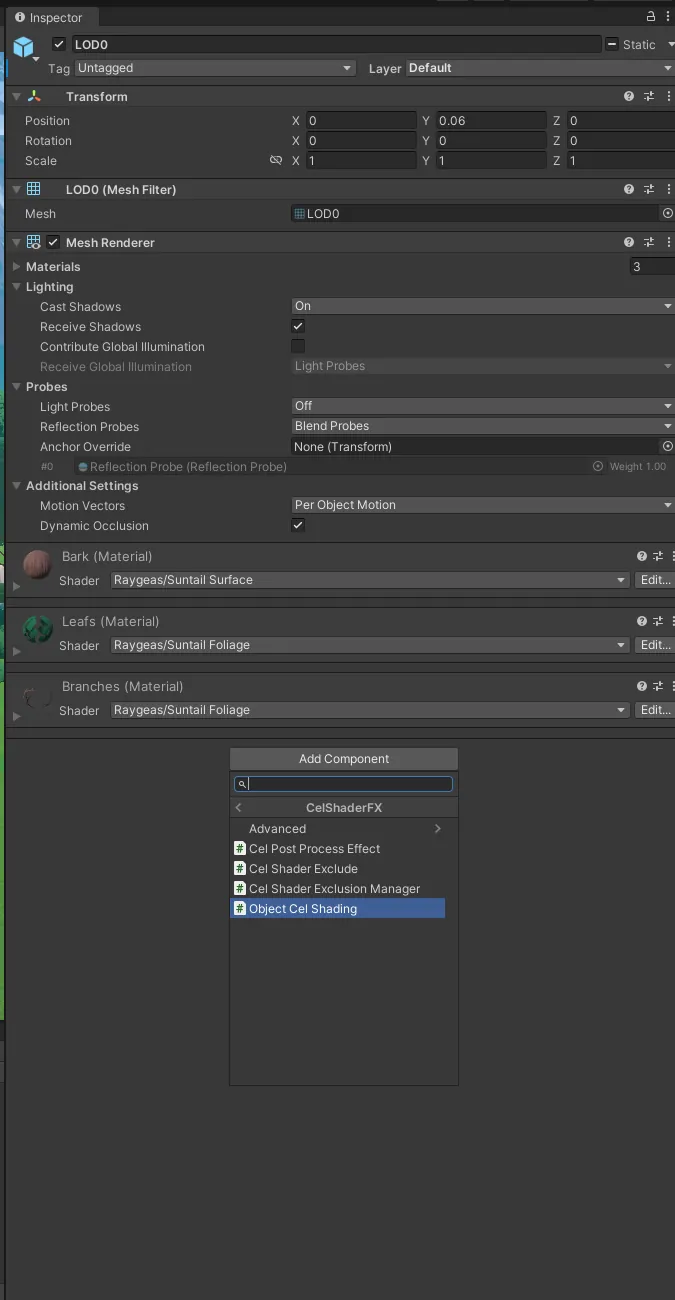Viewport: 675px width, 1300px height.
Task: Open the Leafs material Shader dropdown
Action: point(370,645)
